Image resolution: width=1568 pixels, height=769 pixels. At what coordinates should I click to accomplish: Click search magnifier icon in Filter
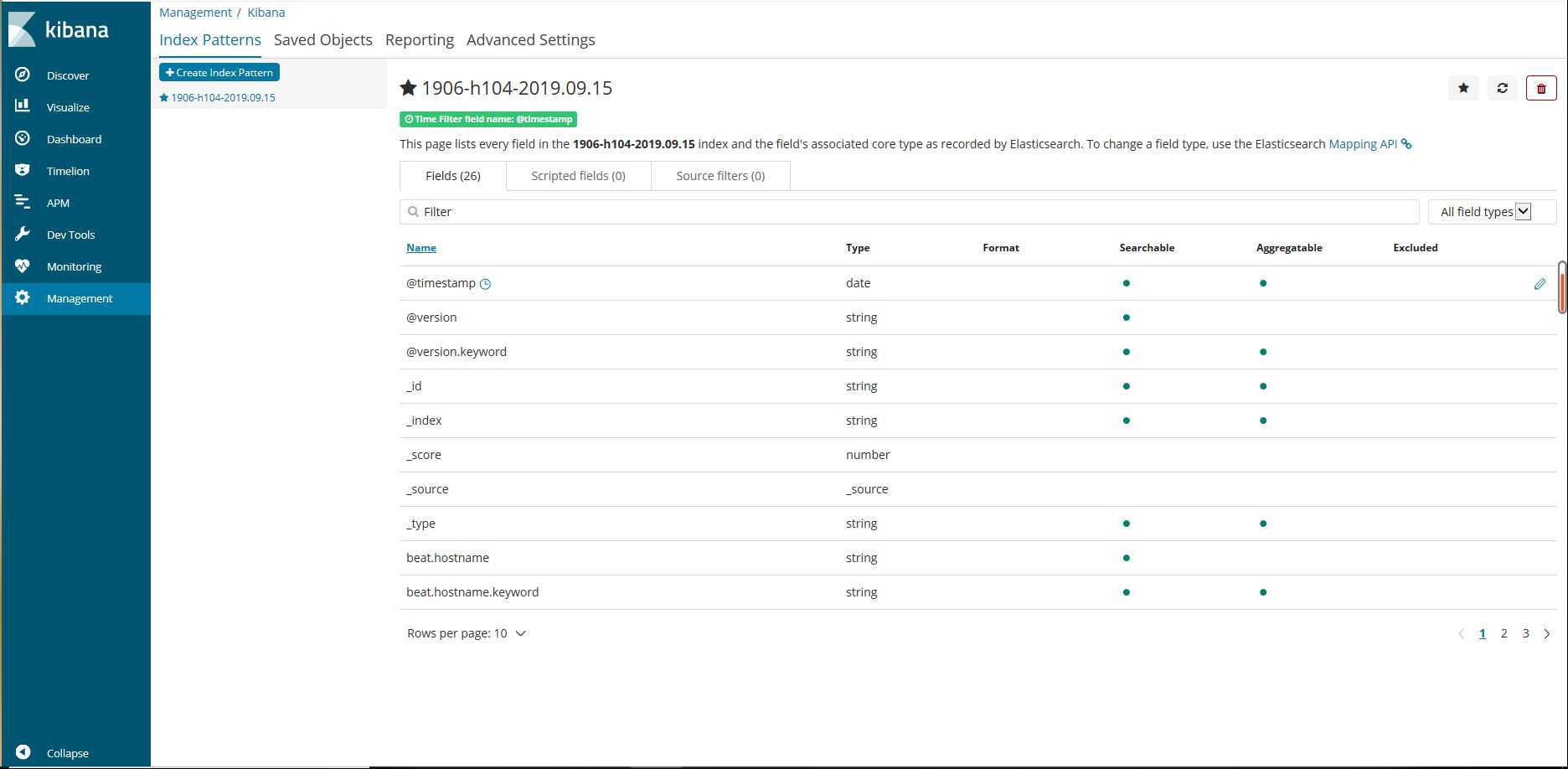[x=413, y=212]
